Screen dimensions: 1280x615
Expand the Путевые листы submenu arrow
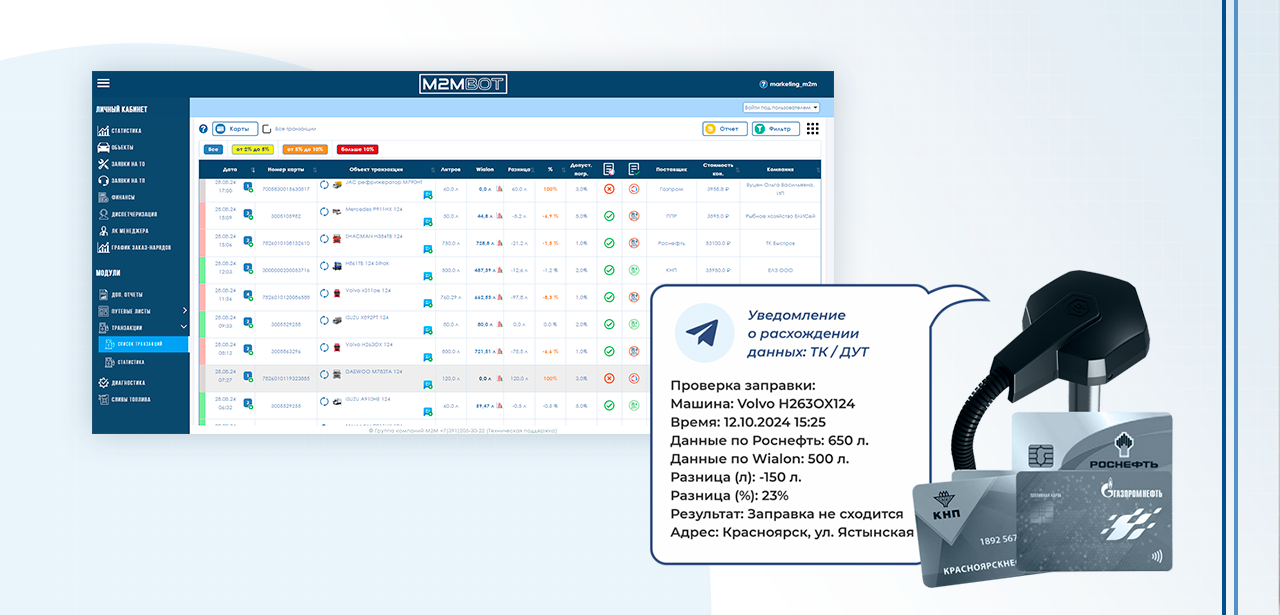pyautogui.click(x=184, y=311)
